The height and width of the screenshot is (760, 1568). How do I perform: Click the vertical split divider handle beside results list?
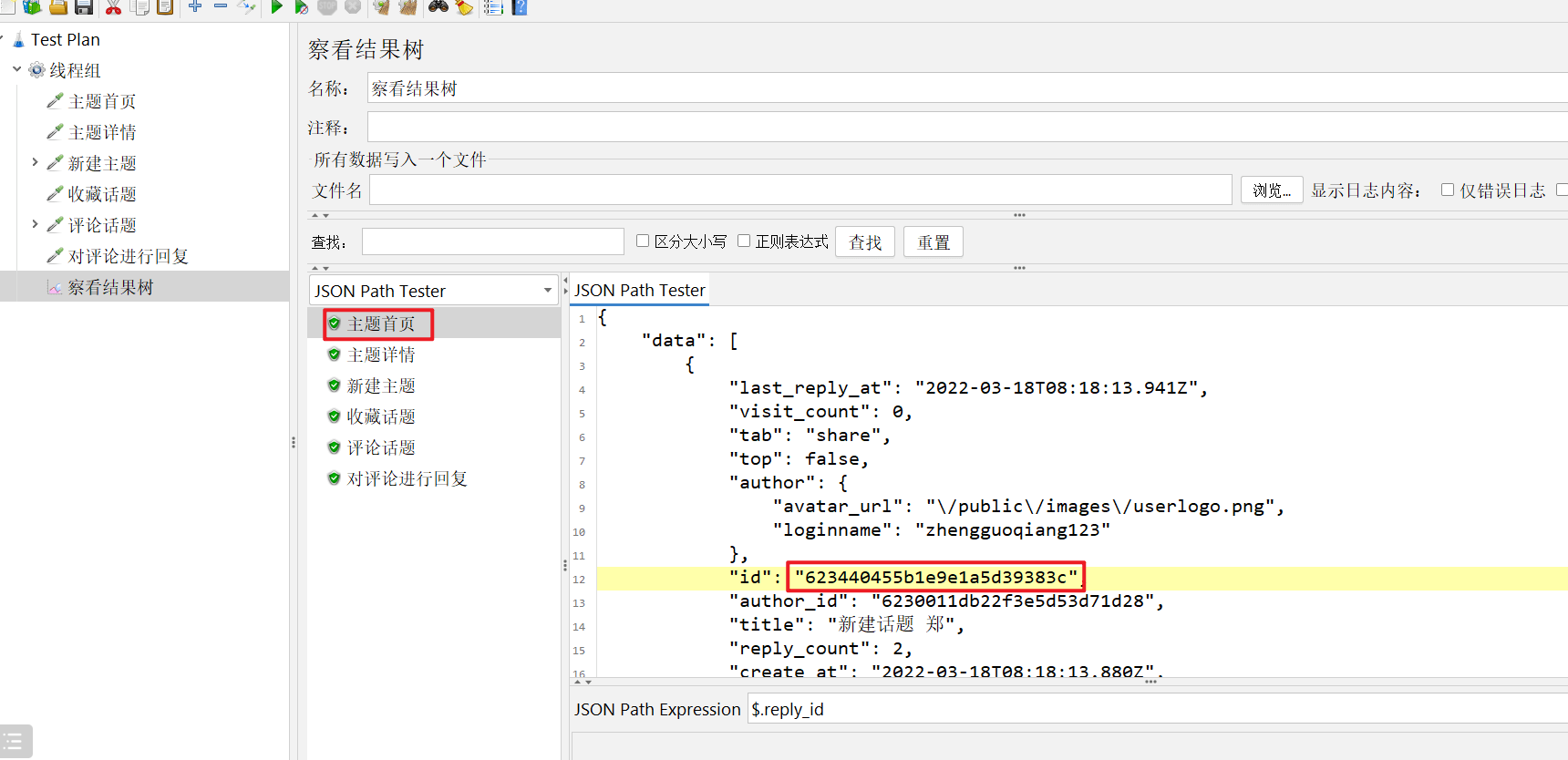564,565
